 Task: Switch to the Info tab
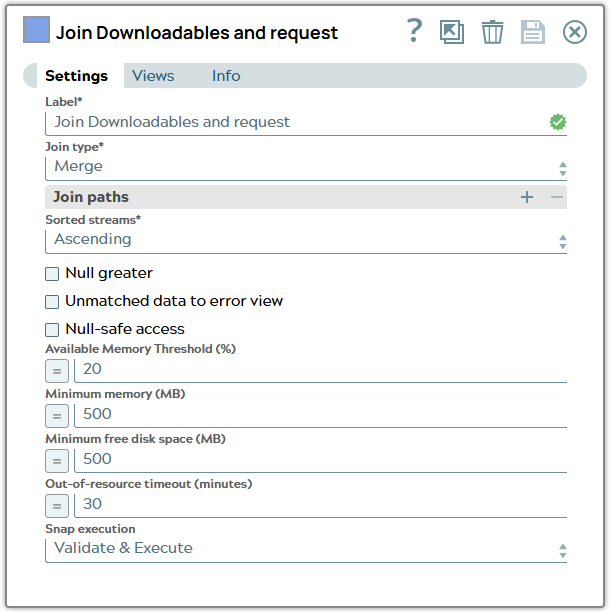tap(226, 76)
